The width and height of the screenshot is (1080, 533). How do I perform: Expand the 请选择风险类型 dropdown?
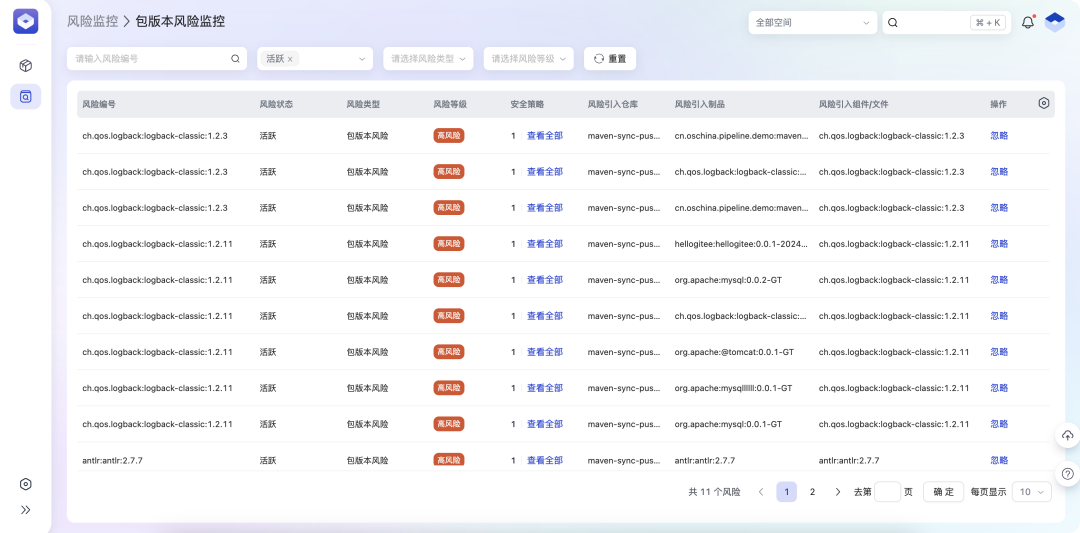click(430, 59)
